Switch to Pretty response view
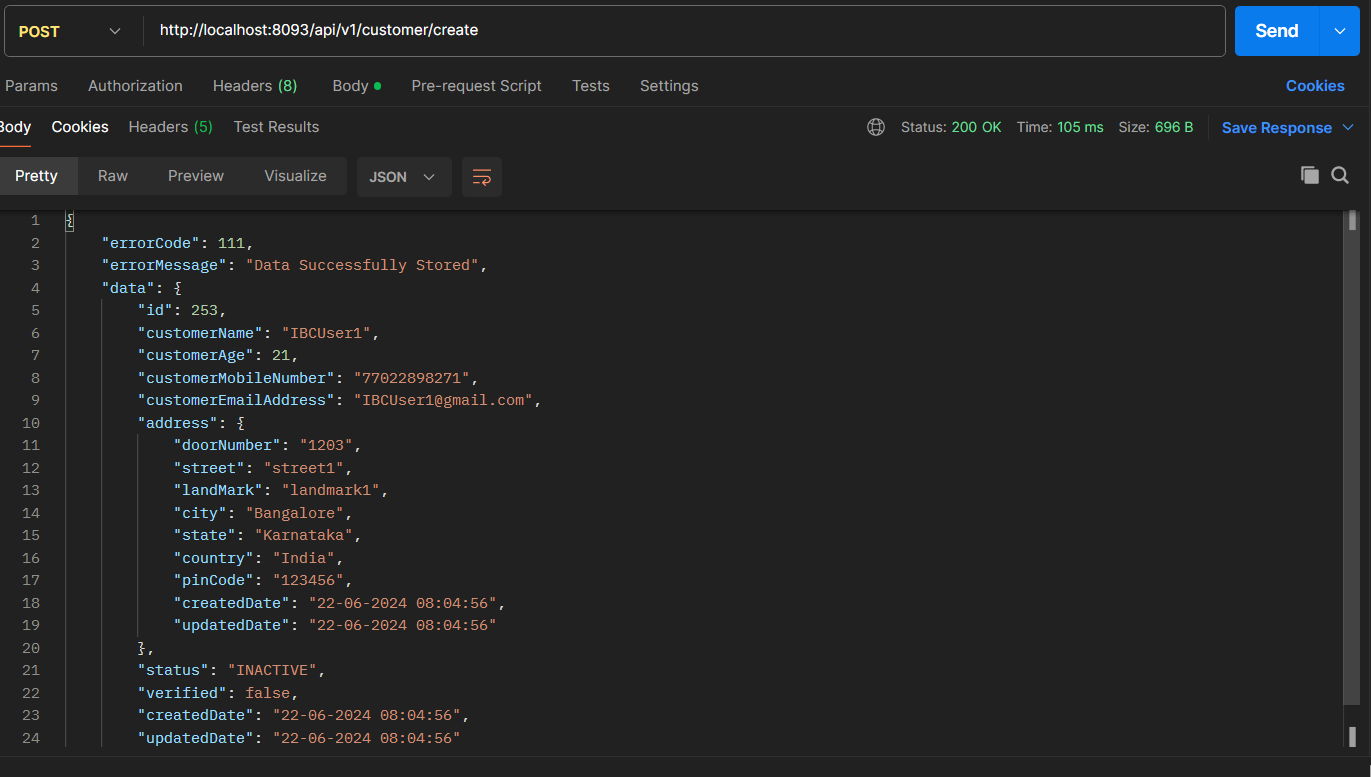Image resolution: width=1371 pixels, height=777 pixels. (x=36, y=176)
